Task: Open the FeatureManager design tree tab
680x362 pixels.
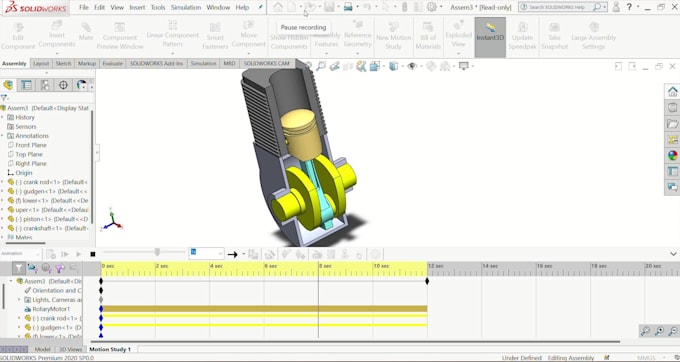Action: click(x=8, y=85)
